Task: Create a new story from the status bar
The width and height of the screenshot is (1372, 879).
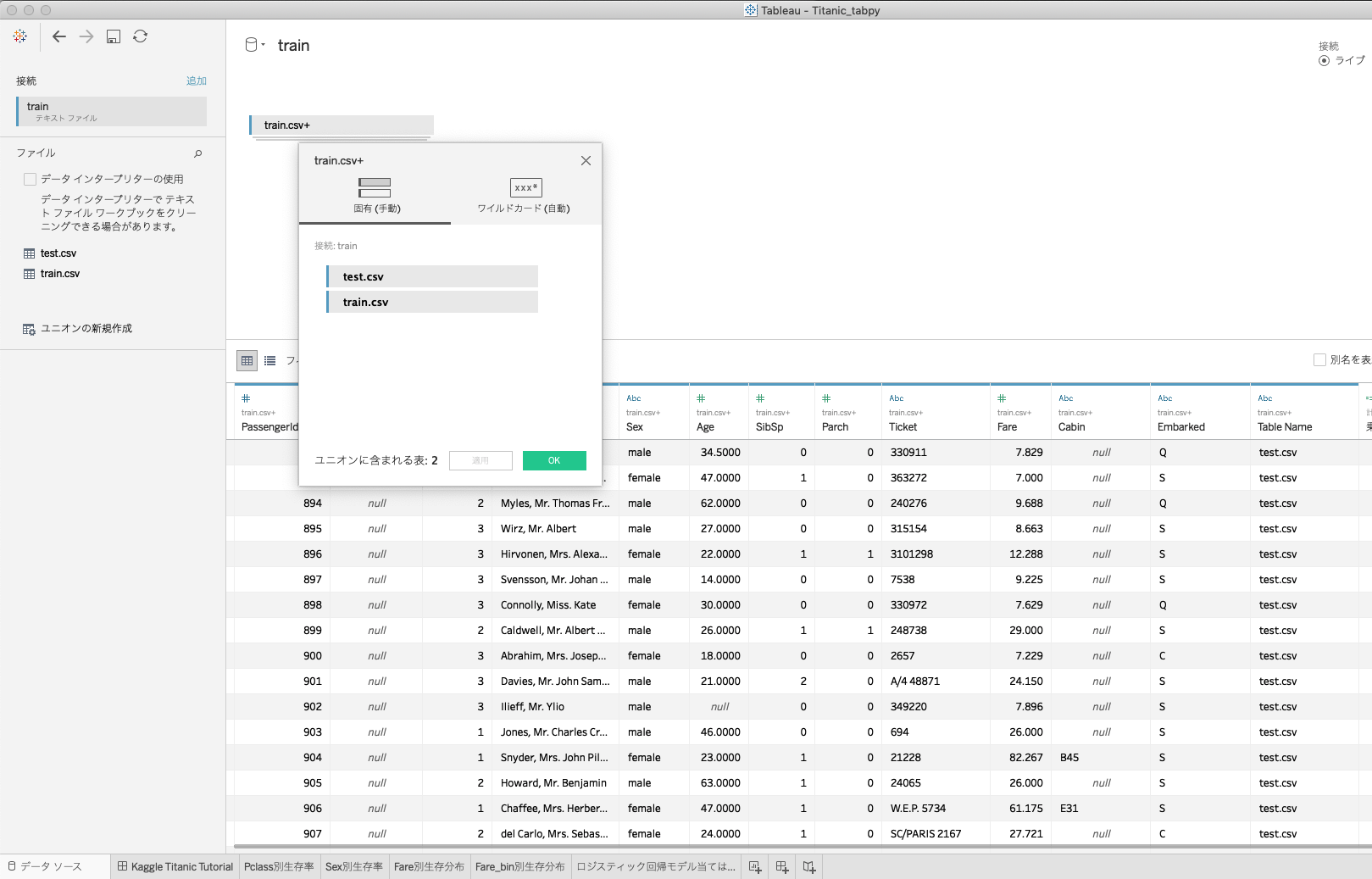Action: (x=809, y=866)
